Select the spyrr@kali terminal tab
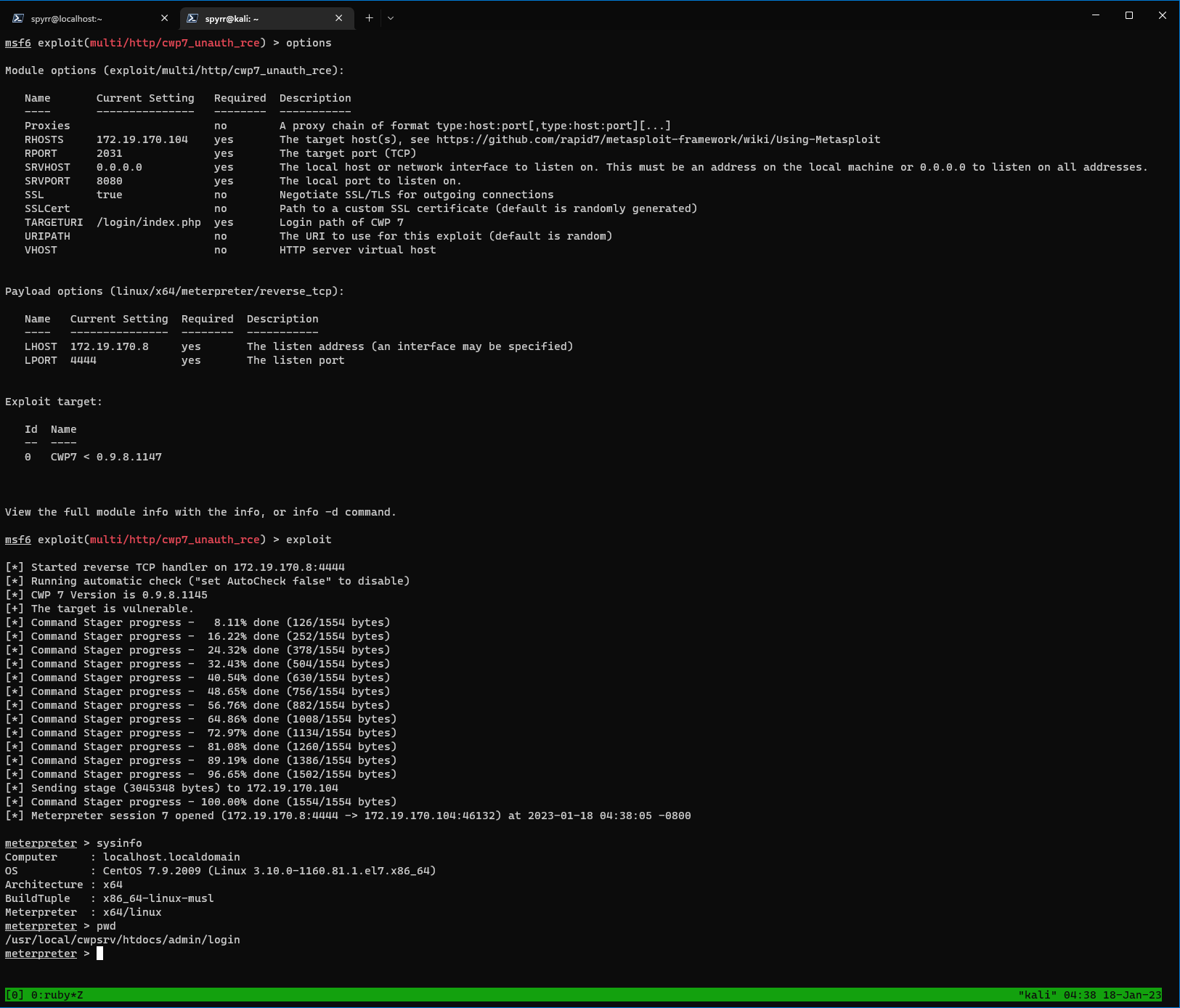The height and width of the screenshot is (1008, 1180). click(266, 18)
